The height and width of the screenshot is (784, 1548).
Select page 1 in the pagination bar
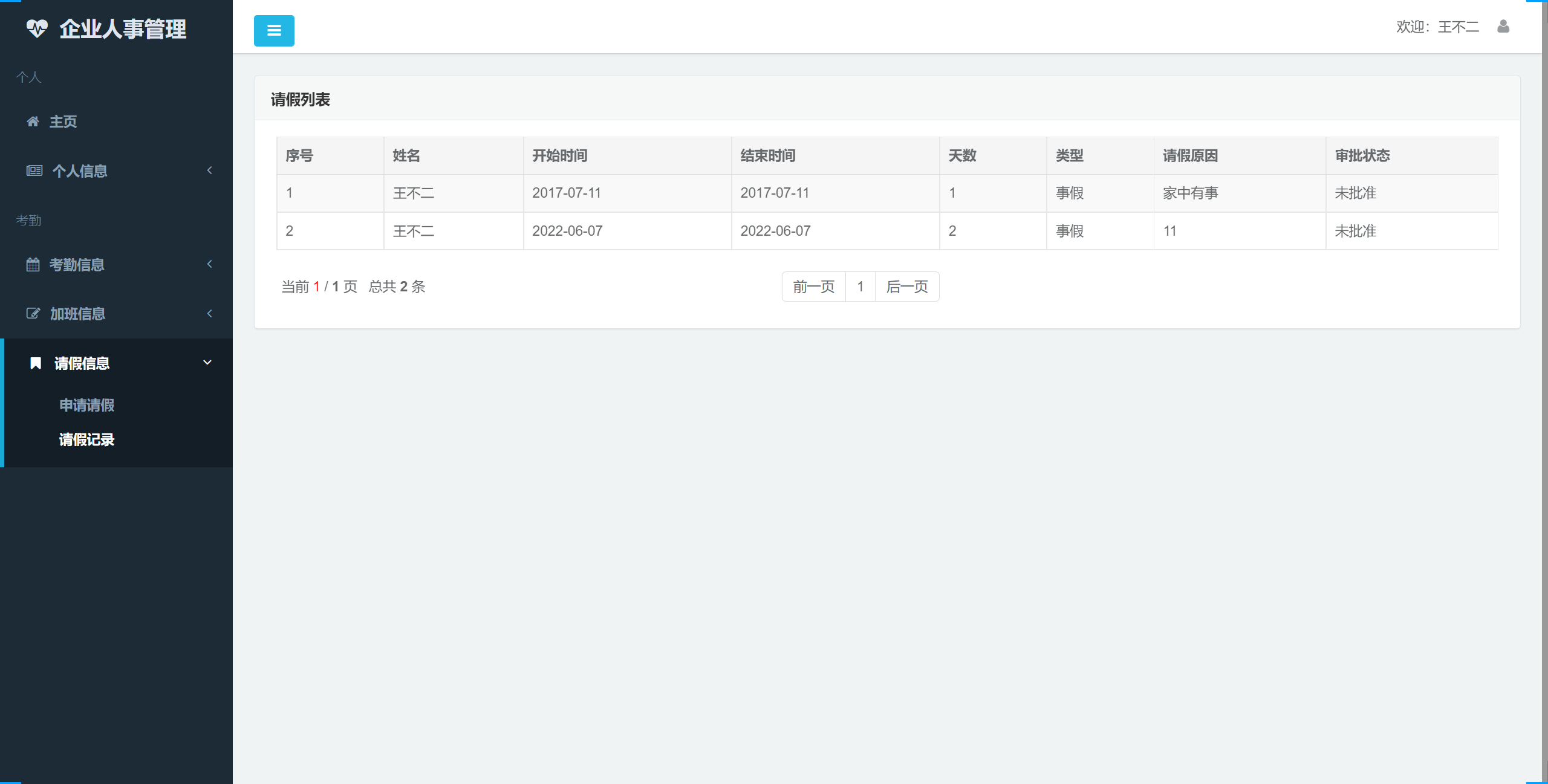860,287
